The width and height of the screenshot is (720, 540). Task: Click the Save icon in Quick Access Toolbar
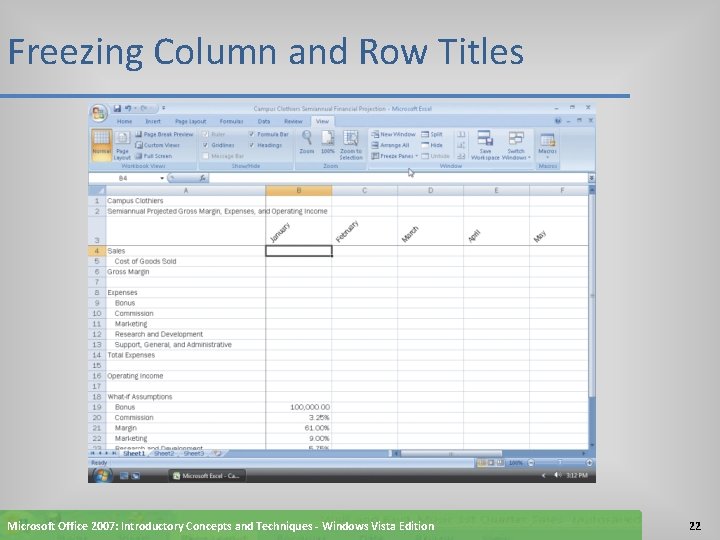point(117,108)
